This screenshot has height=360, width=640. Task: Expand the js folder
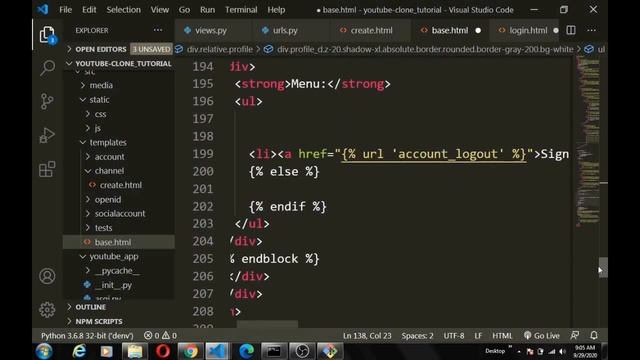click(x=98, y=128)
